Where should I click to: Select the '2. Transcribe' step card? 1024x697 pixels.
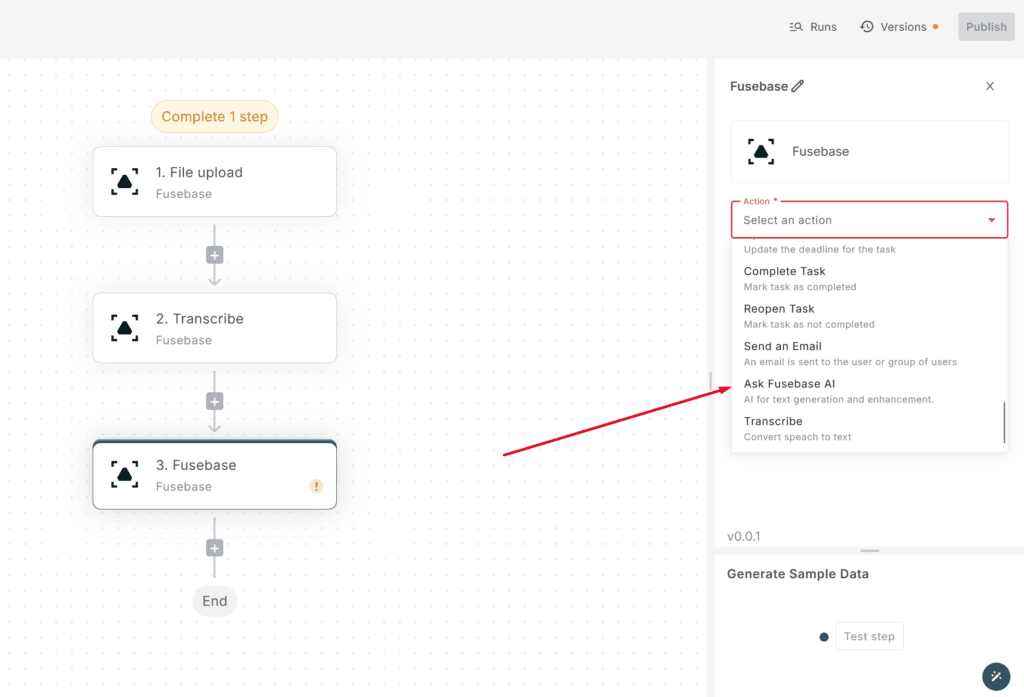coord(214,328)
